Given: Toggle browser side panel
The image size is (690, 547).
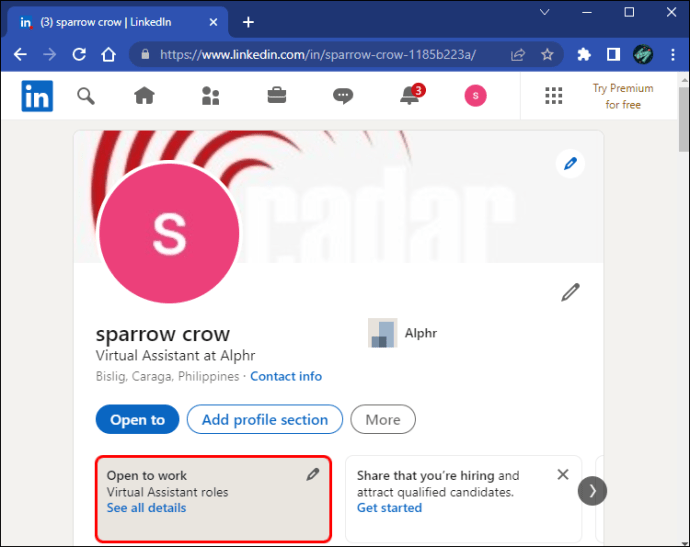Looking at the screenshot, I should (x=613, y=55).
